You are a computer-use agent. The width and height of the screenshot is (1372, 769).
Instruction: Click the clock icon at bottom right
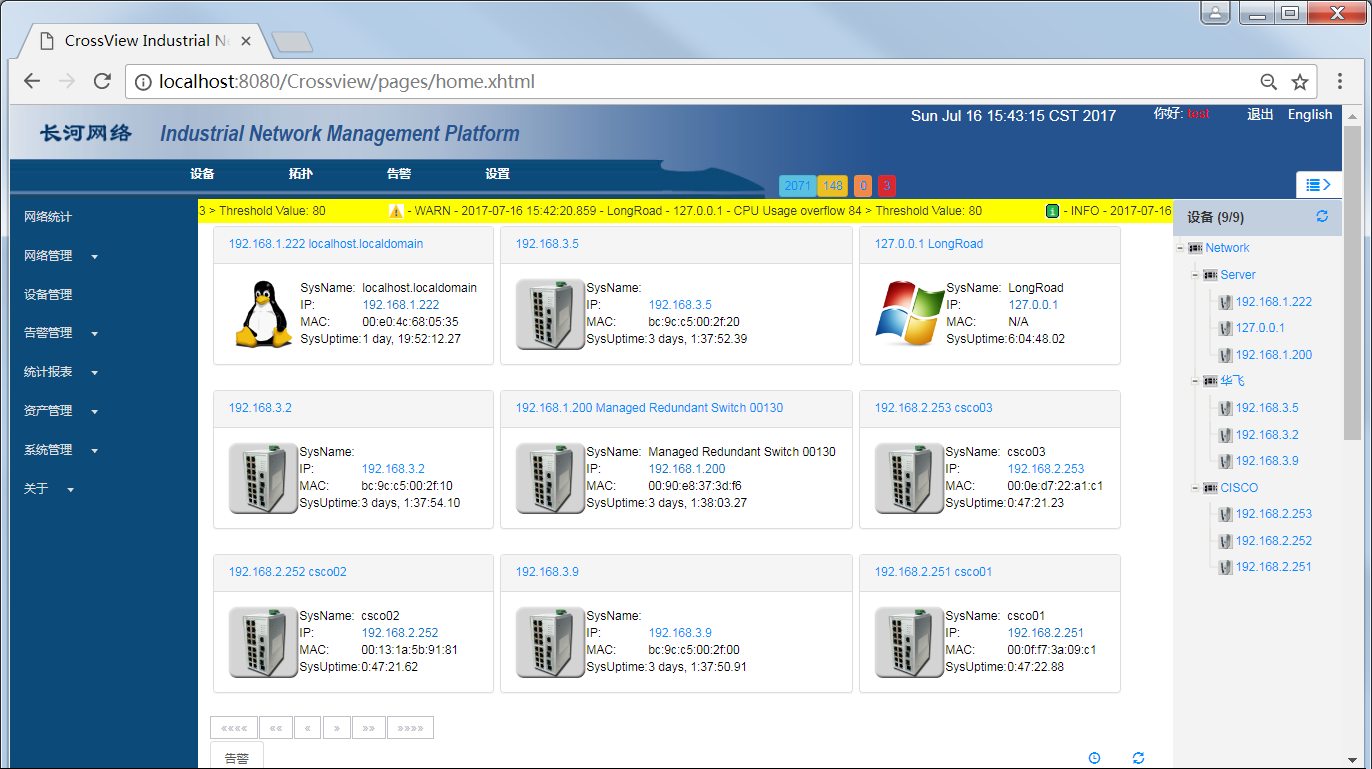(x=1094, y=758)
